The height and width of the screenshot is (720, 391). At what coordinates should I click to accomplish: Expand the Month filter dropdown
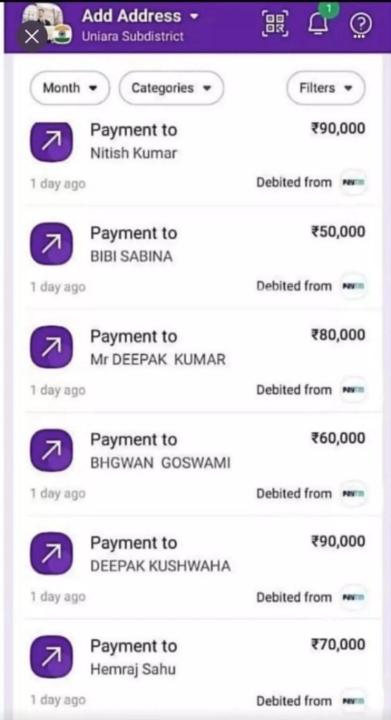click(70, 88)
